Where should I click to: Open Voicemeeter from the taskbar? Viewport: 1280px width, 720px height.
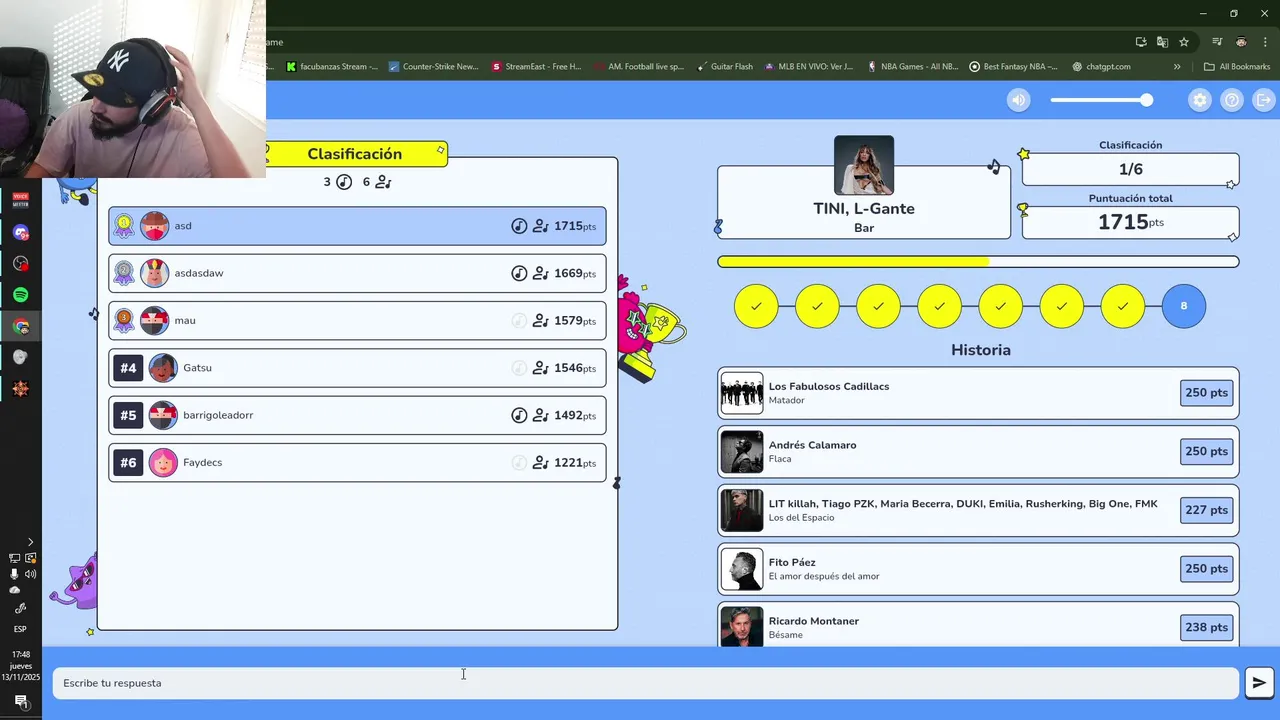[x=20, y=200]
